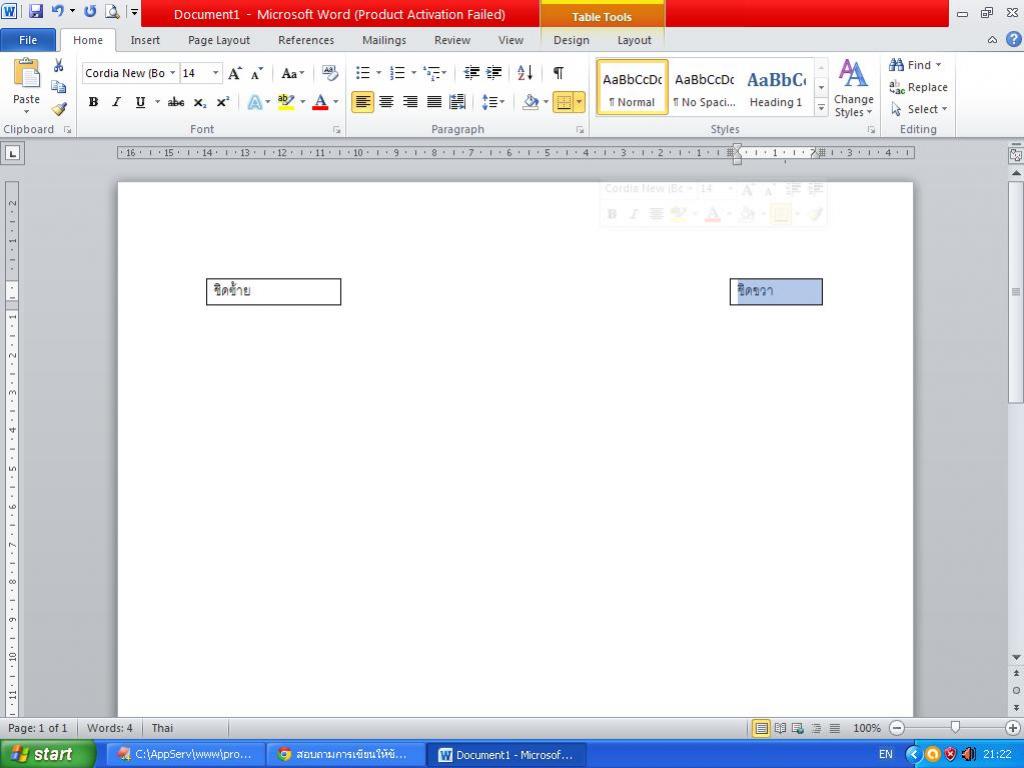Image resolution: width=1024 pixels, height=768 pixels.
Task: Click the Copy icon in Clipboard group
Action: point(59,87)
